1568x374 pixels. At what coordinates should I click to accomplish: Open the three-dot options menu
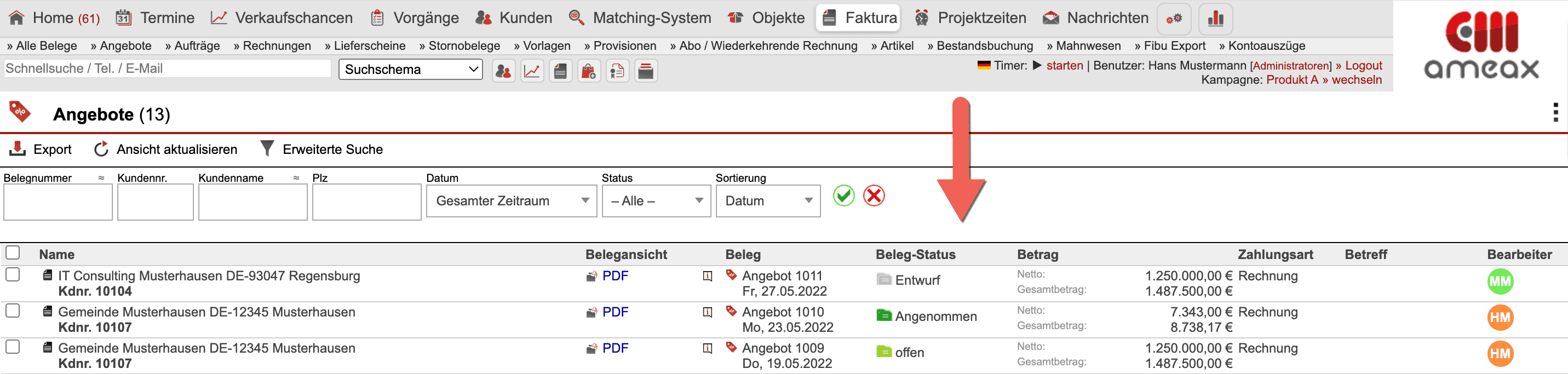(1555, 112)
